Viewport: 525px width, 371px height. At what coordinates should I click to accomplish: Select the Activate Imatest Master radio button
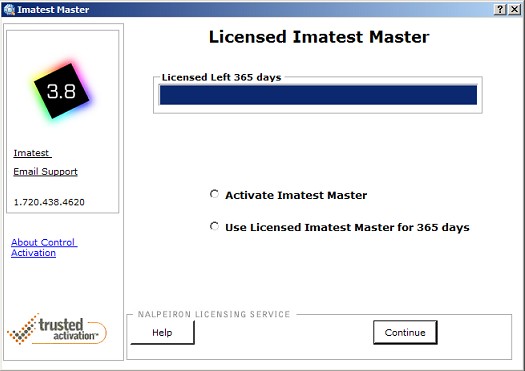point(214,194)
